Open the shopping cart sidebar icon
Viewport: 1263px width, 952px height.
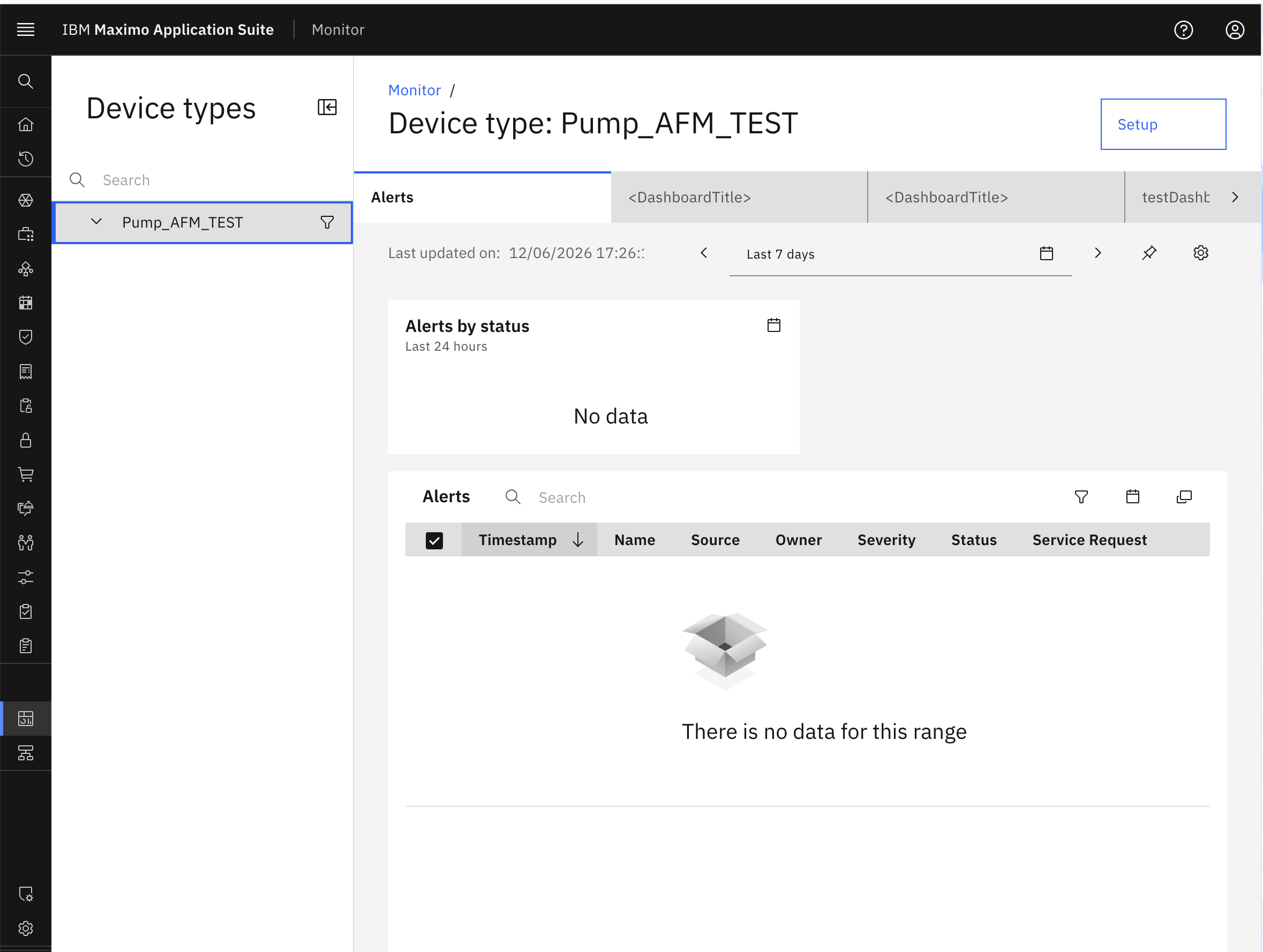click(26, 474)
